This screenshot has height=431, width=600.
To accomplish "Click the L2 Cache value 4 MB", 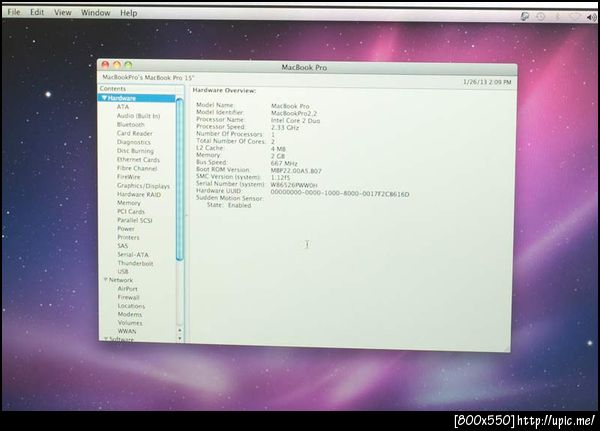I will (278, 149).
